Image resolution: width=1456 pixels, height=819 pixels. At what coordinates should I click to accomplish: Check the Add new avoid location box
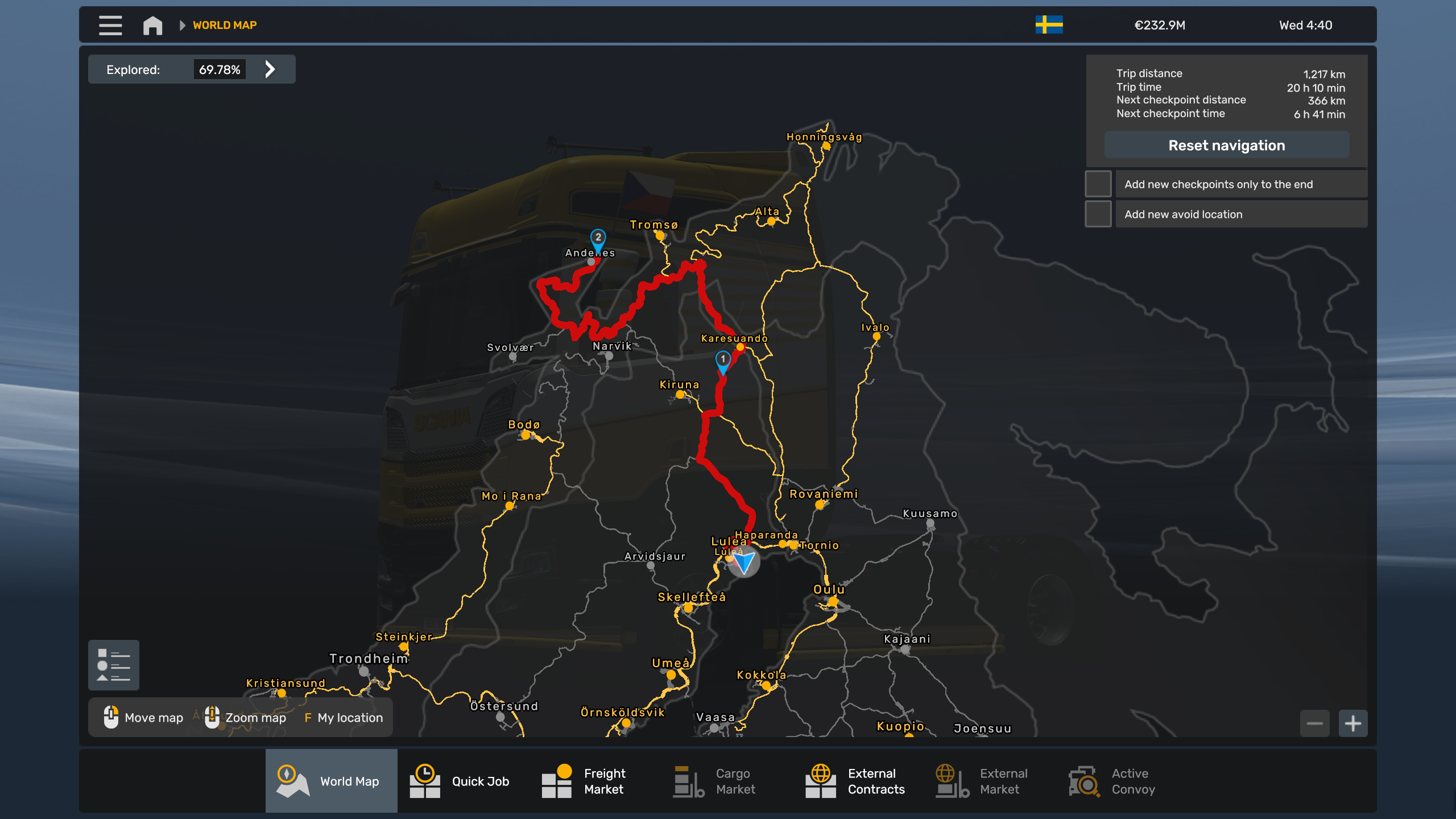(x=1098, y=214)
